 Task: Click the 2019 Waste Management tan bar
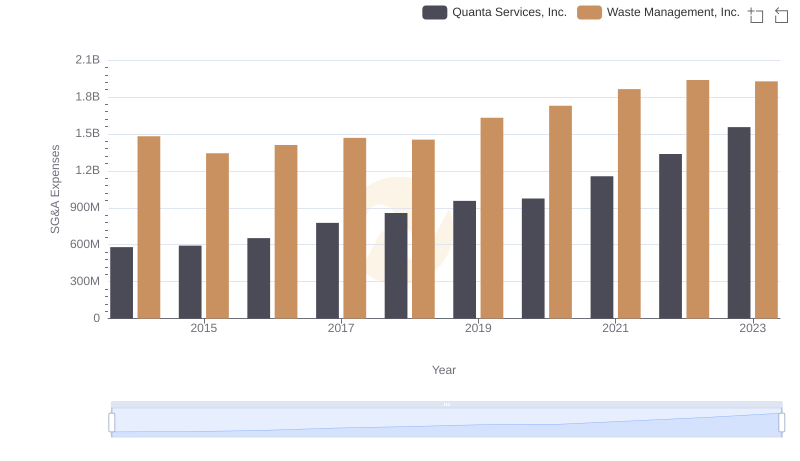point(492,218)
